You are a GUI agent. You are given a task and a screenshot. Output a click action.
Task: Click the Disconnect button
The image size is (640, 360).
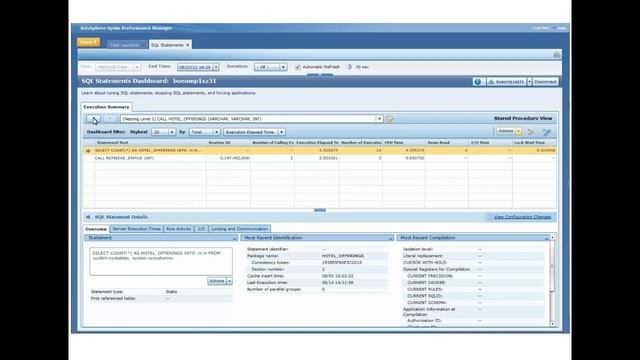click(545, 82)
